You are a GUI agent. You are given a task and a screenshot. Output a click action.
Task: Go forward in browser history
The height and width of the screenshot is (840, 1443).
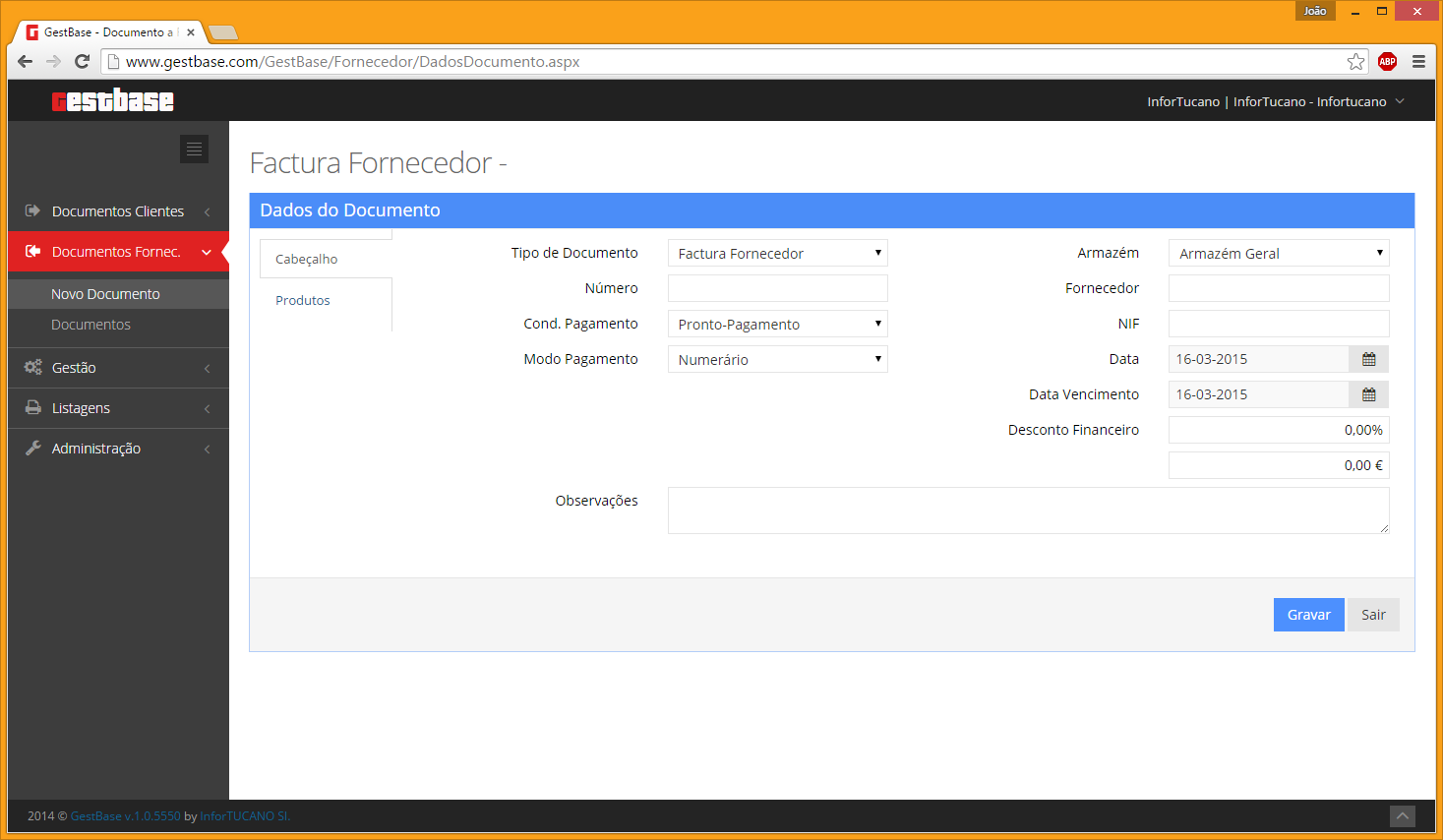[x=53, y=61]
